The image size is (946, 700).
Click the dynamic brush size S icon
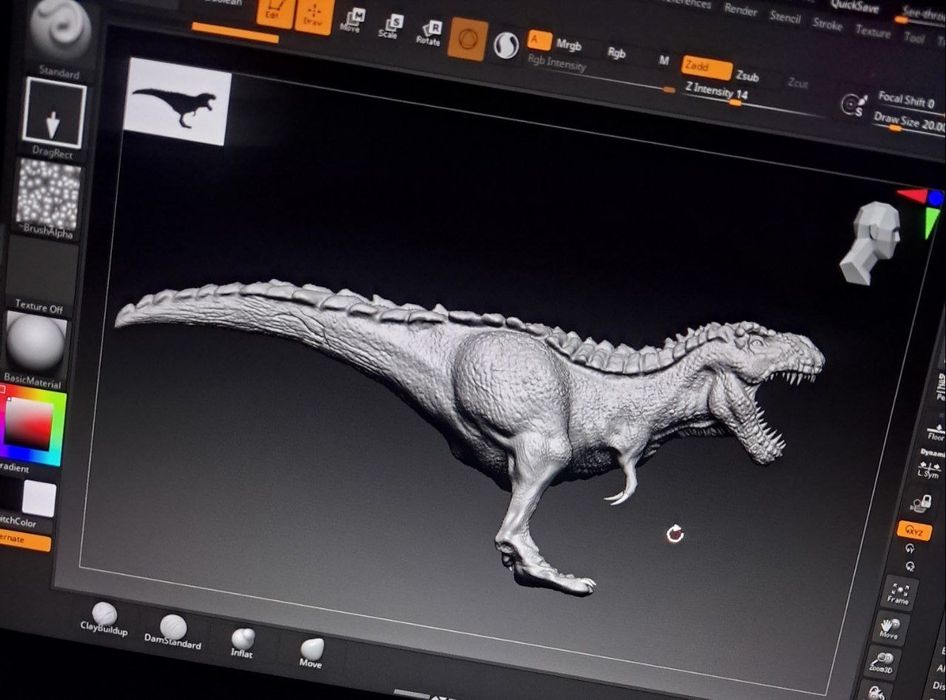[852, 106]
